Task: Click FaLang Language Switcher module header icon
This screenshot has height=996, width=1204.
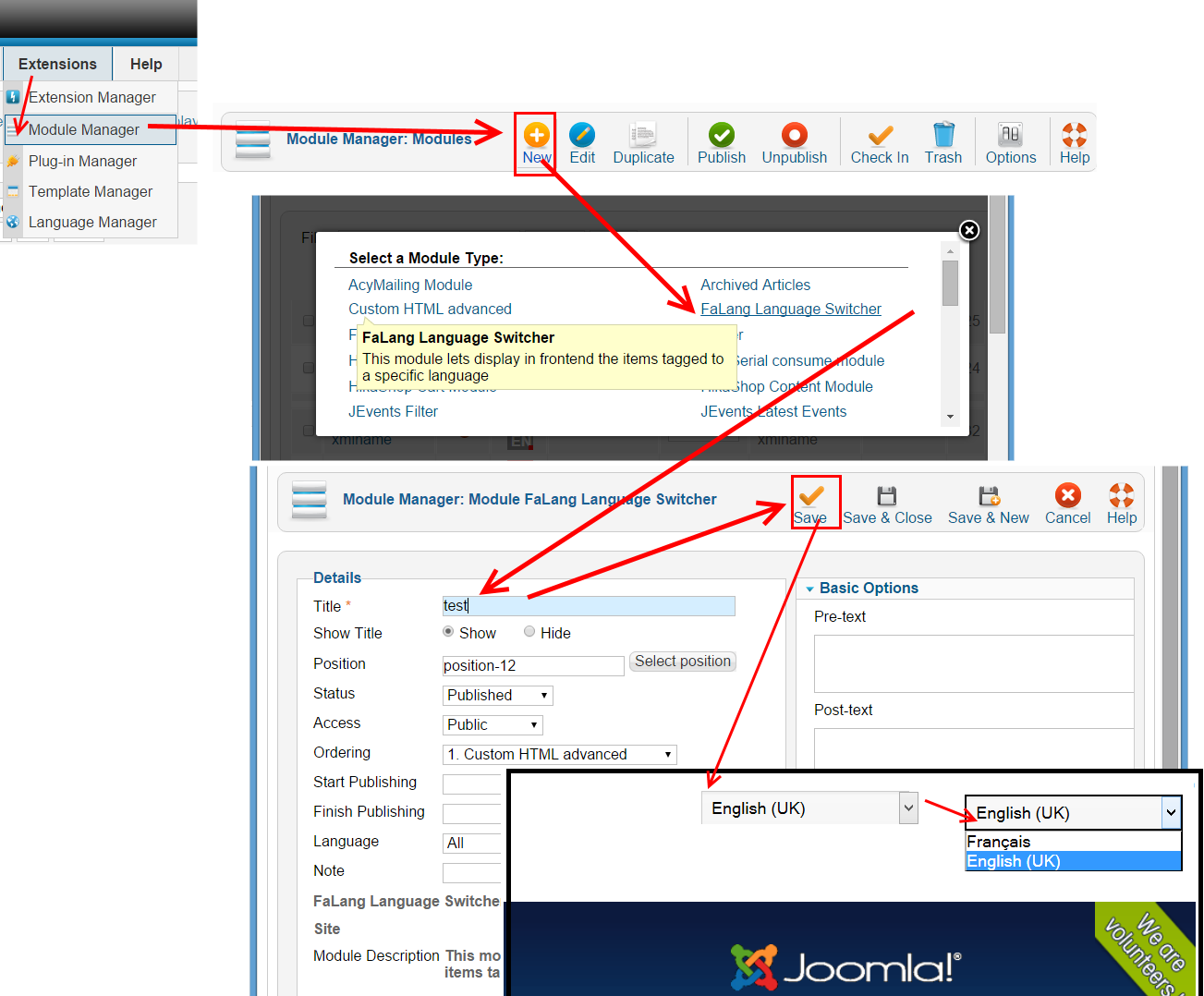Action: [x=310, y=500]
